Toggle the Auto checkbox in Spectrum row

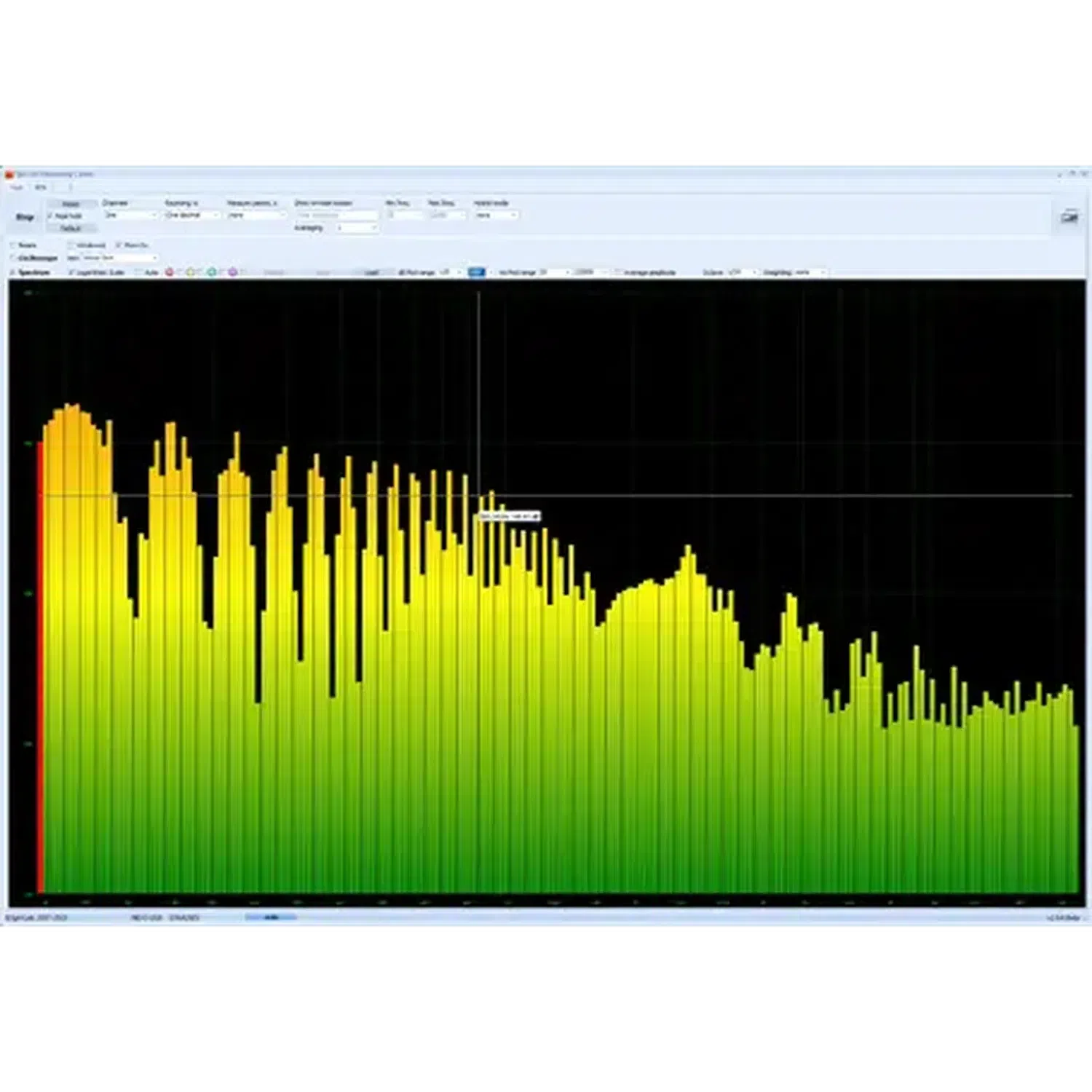pos(139,272)
